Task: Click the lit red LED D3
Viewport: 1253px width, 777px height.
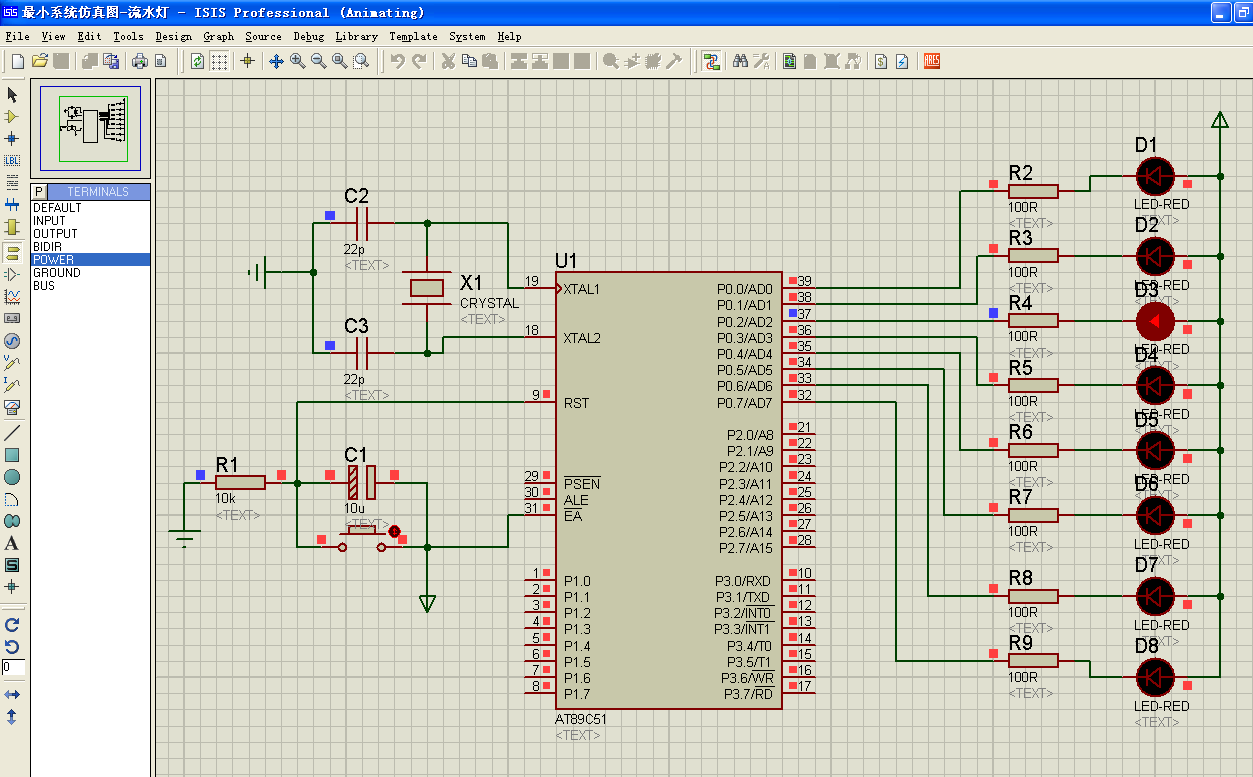Action: pyautogui.click(x=1155, y=322)
